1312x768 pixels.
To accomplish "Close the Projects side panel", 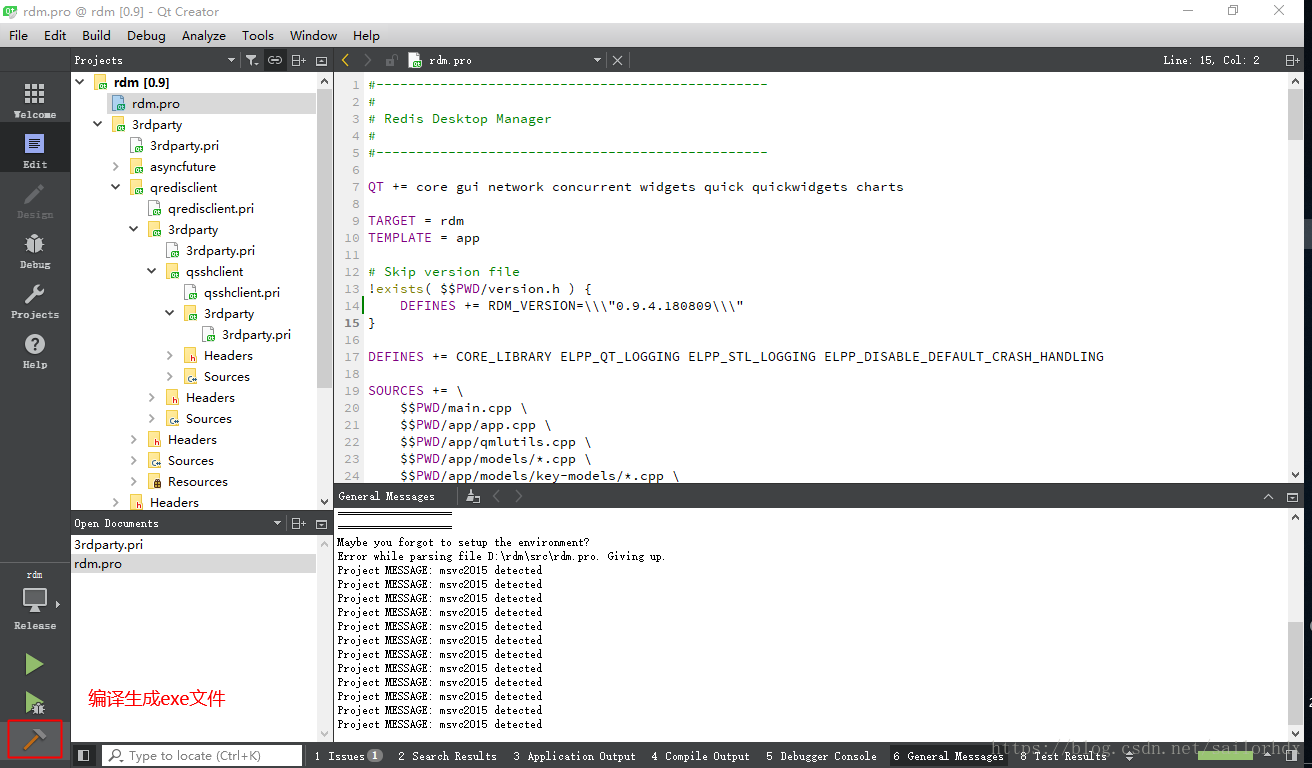I will tap(321, 60).
